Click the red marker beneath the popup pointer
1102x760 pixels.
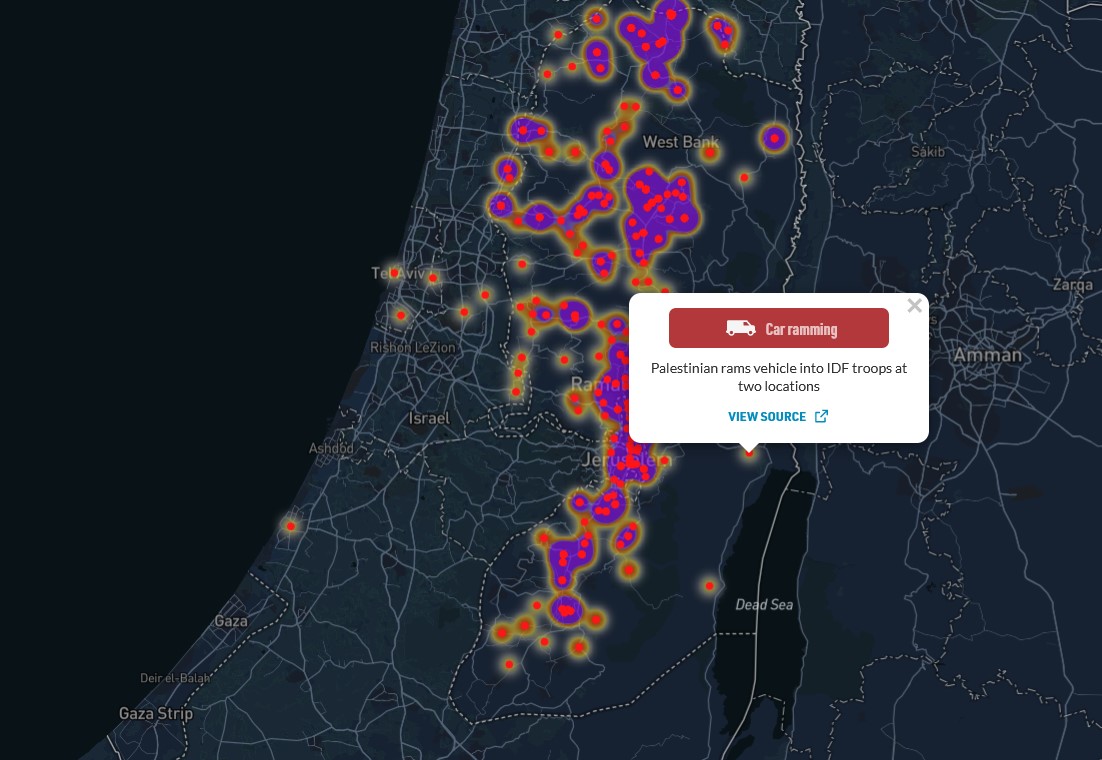click(x=749, y=453)
